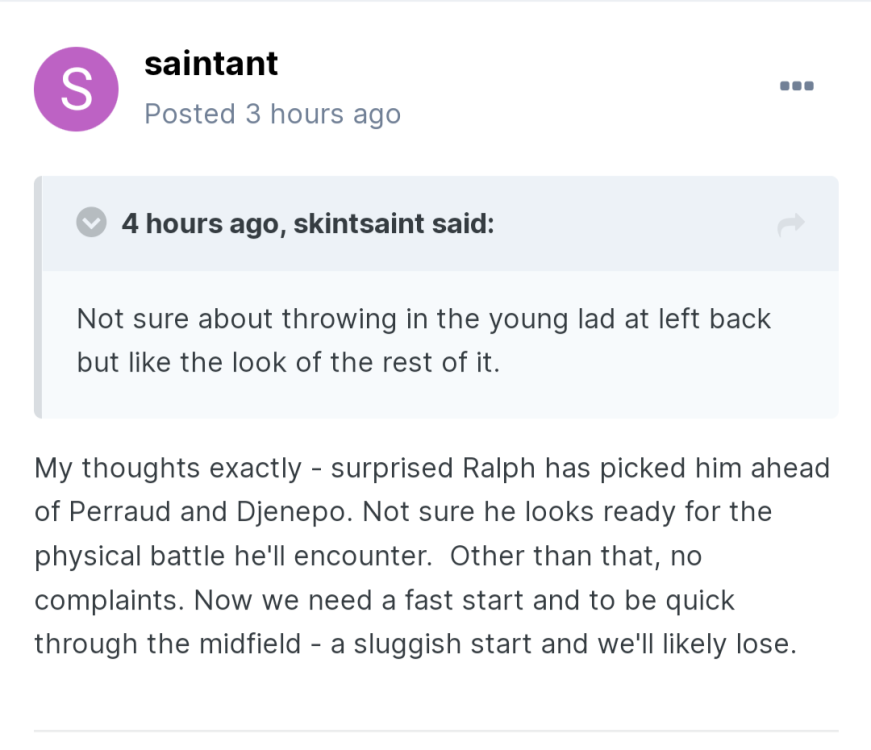
Task: Click inside the quoted left back comment text
Action: click(x=420, y=340)
